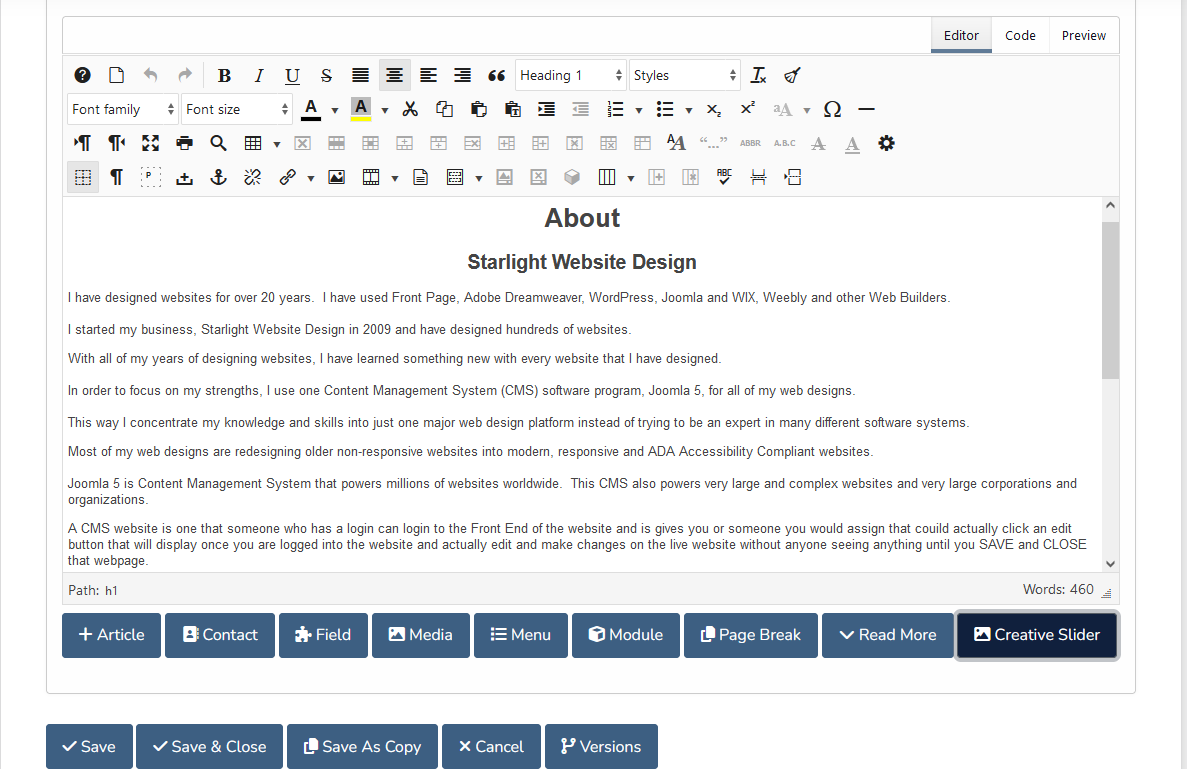This screenshot has height=769, width=1187.
Task: Click the New Document icon
Action: (x=116, y=75)
